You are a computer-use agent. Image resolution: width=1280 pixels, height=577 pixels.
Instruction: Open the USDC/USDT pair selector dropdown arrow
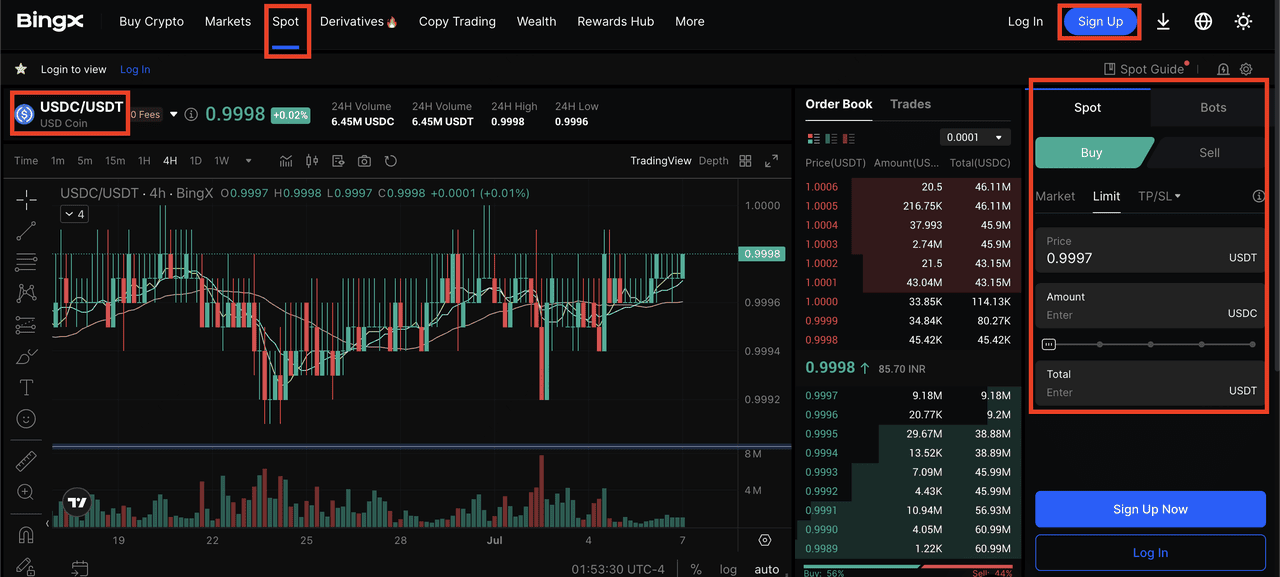[173, 115]
